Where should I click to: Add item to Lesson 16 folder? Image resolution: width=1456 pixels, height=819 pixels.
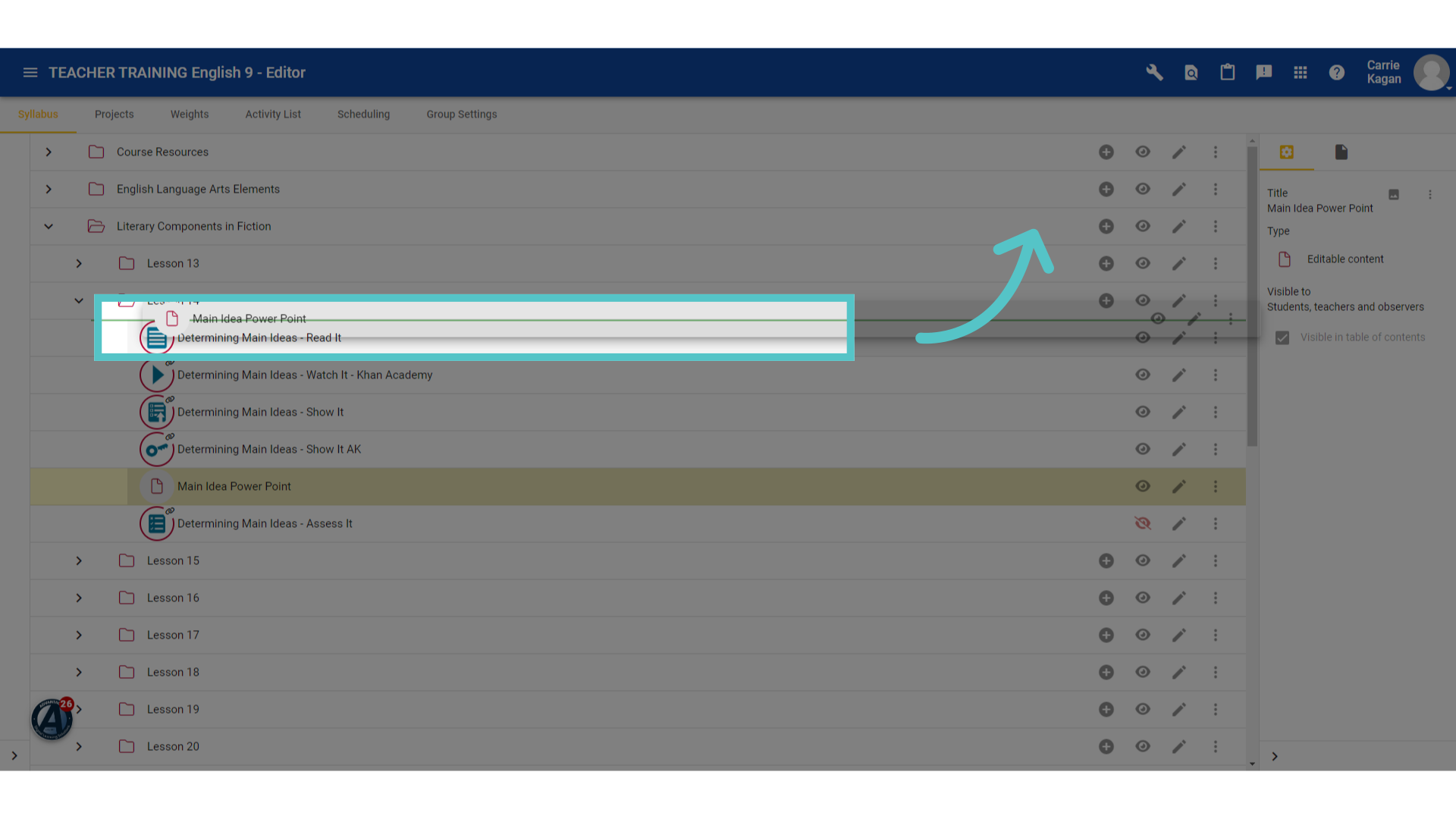(1106, 598)
